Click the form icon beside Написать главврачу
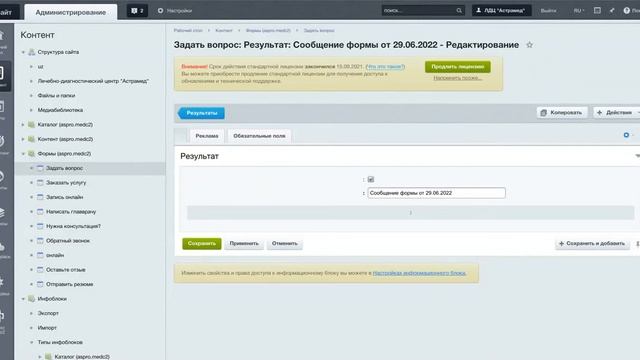The image size is (640, 360). 40,211
